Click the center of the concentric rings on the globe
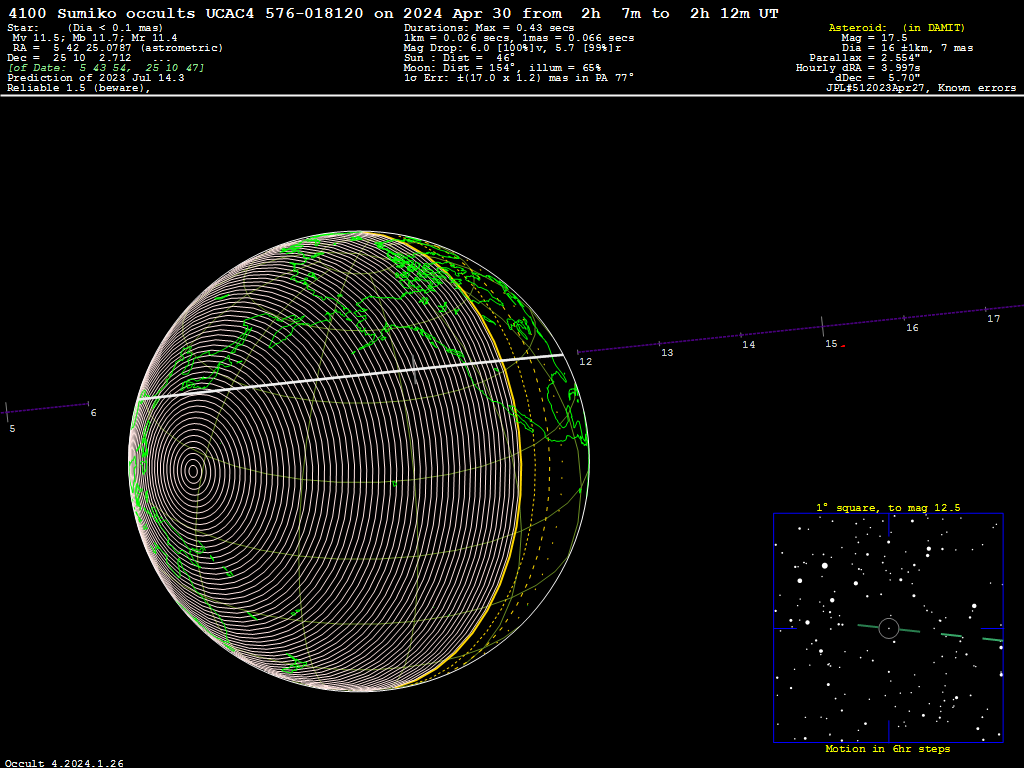This screenshot has height=768, width=1024. click(193, 471)
